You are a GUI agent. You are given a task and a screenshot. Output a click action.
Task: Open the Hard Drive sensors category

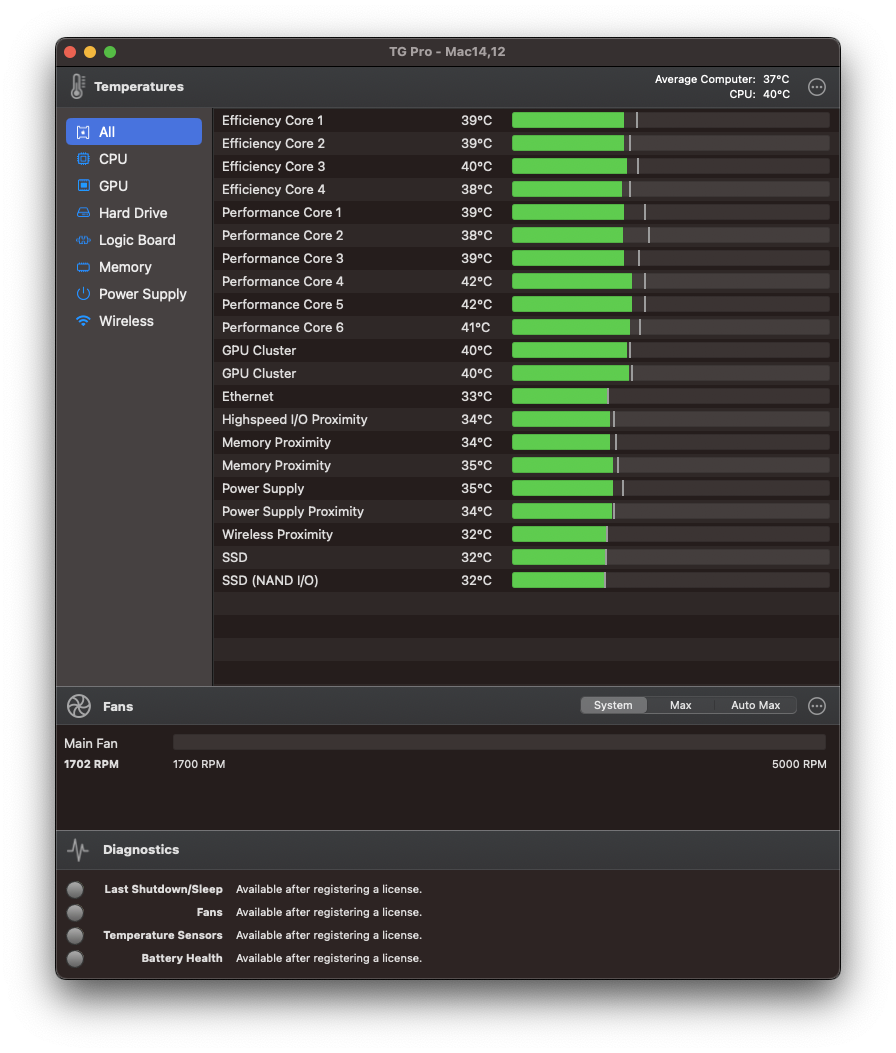point(134,213)
